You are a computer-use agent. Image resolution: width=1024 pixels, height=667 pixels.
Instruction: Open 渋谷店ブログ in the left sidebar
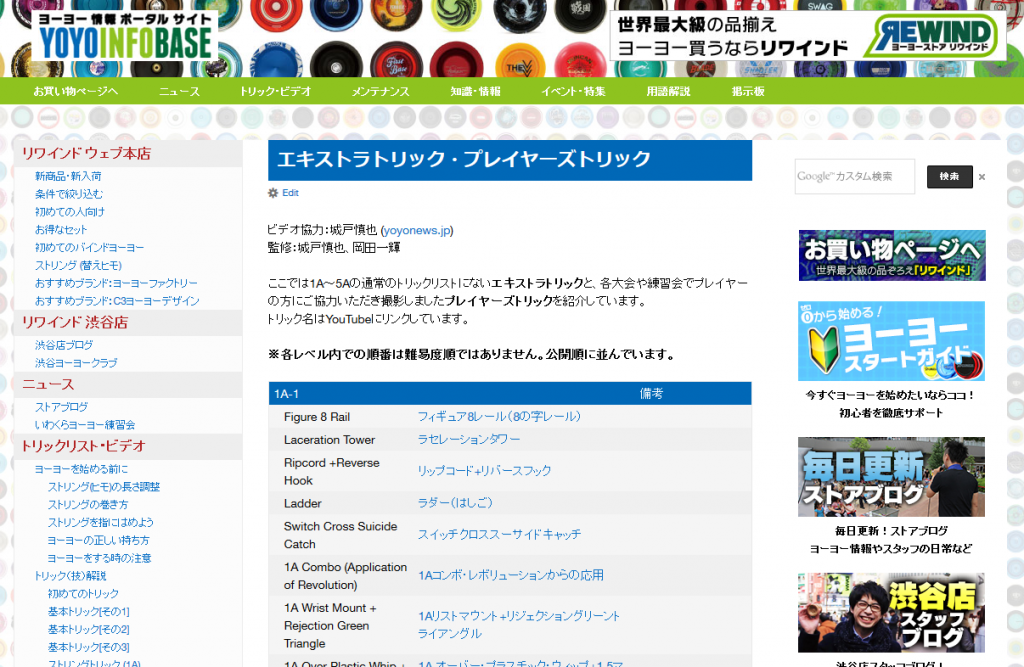(63, 345)
